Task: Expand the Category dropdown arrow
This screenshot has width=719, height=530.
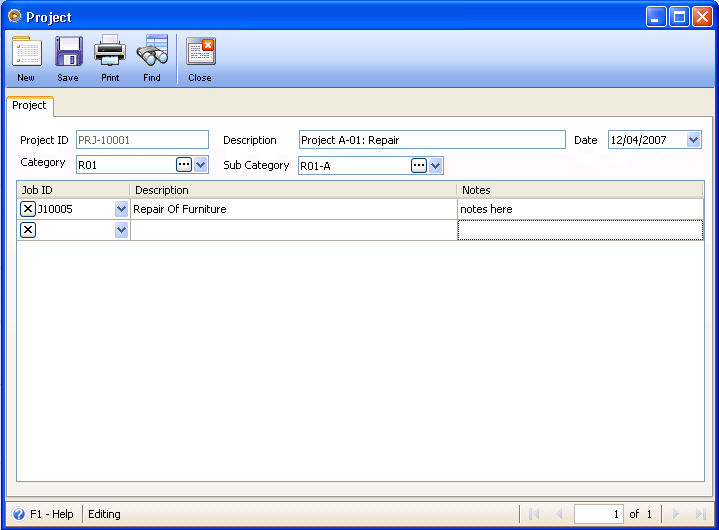Action: tap(200, 165)
